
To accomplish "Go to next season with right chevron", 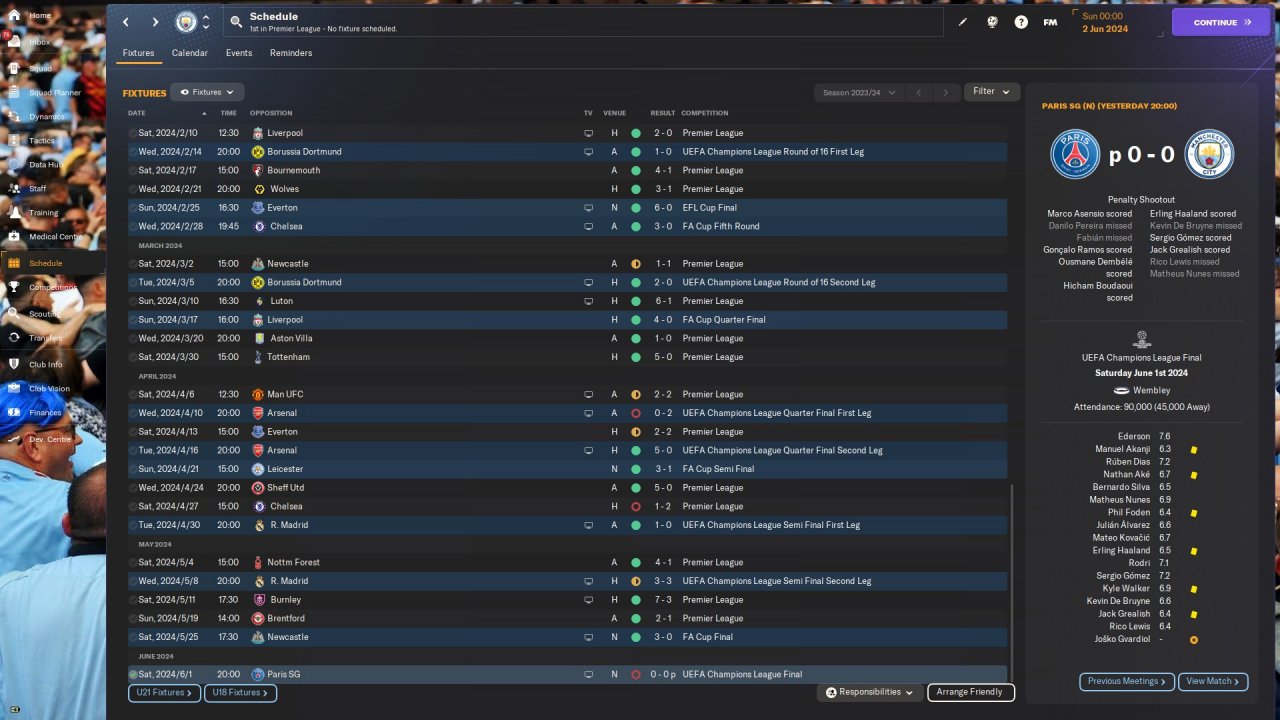I will [946, 93].
